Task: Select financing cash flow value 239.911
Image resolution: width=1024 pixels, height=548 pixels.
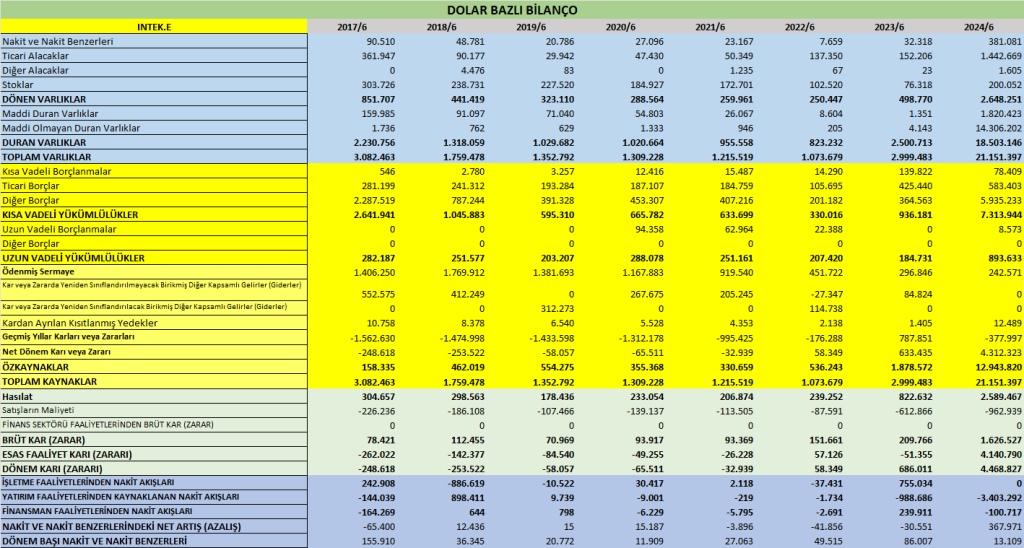Action: [916, 511]
